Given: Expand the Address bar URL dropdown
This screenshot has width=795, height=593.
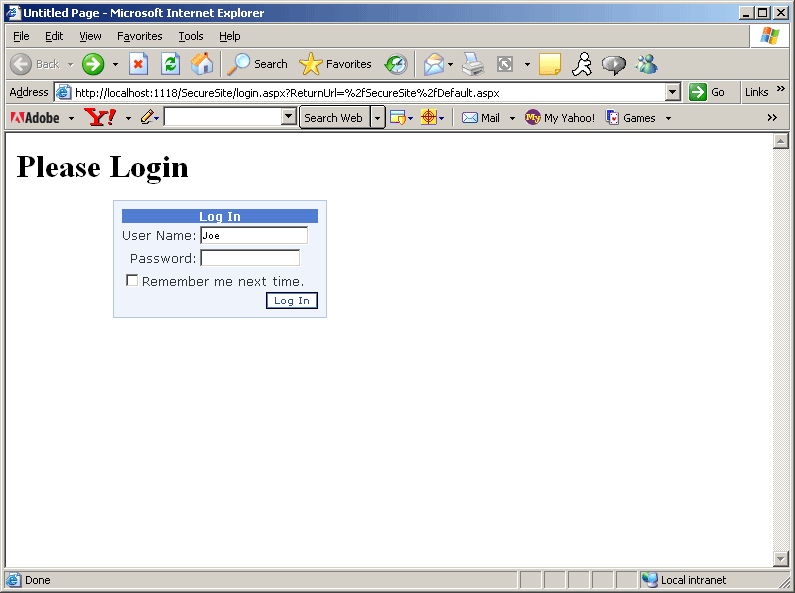Looking at the screenshot, I should point(672,92).
